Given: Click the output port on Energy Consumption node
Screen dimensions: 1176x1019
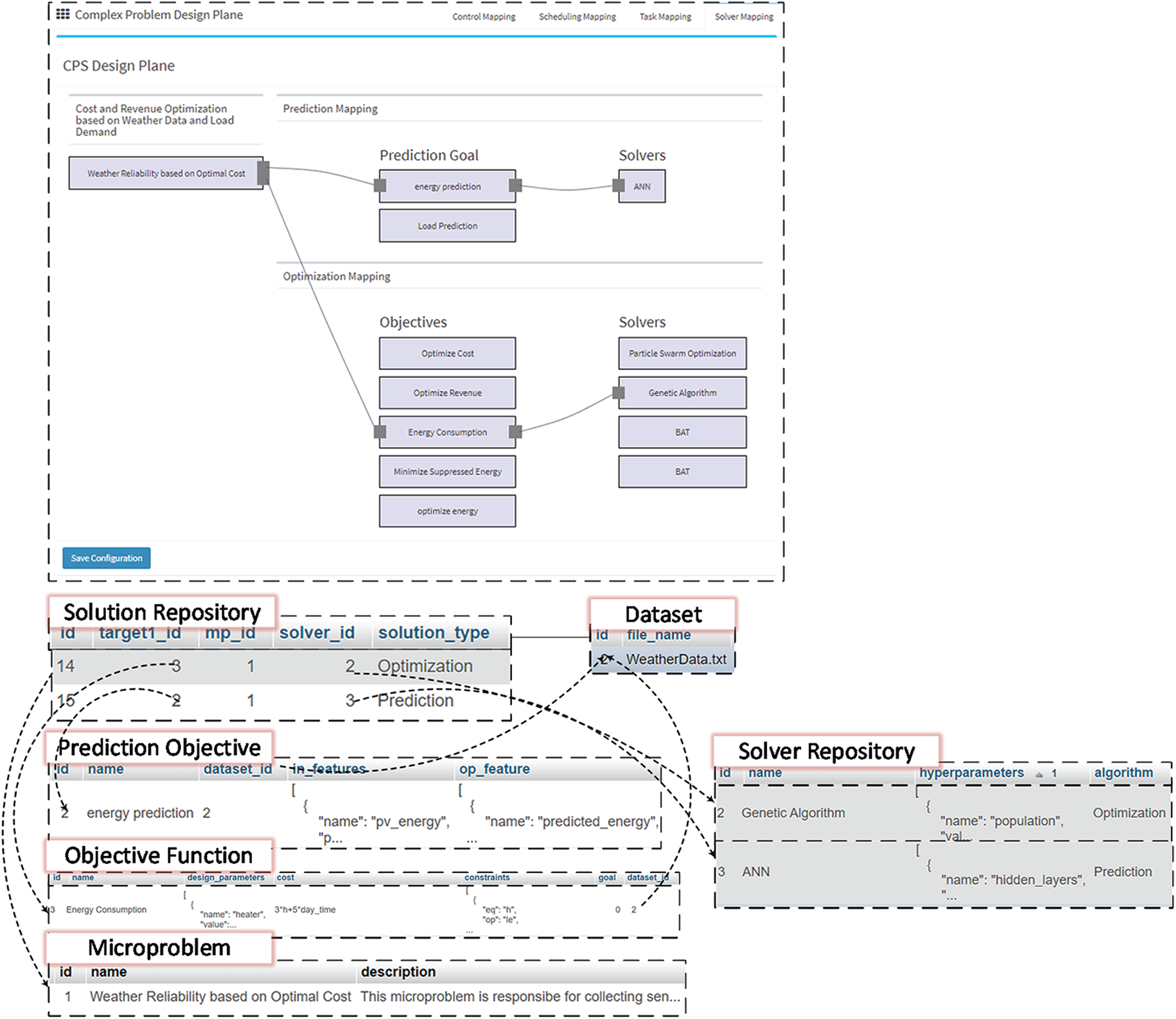Looking at the screenshot, I should 515,432.
